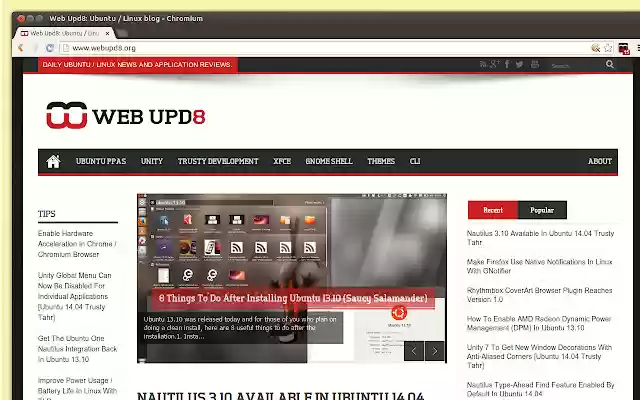Click the site Search text field
Screen dimensions: 640x400
[575, 65]
